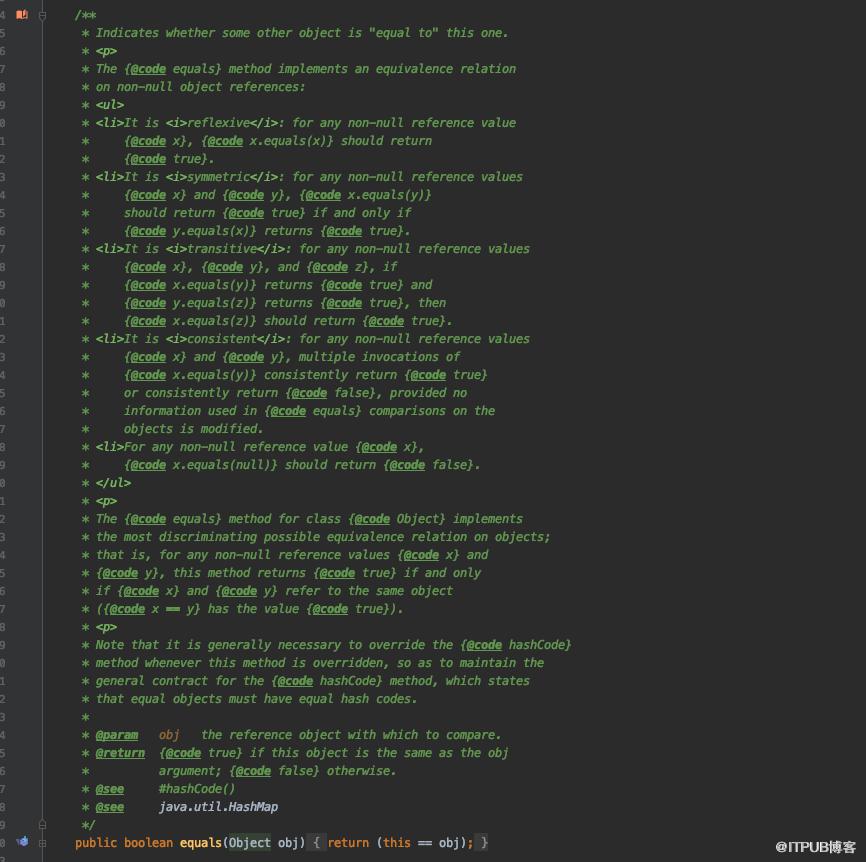Click "the reference object with which to compare."
Image resolution: width=866 pixels, height=862 pixels.
pos(351,734)
